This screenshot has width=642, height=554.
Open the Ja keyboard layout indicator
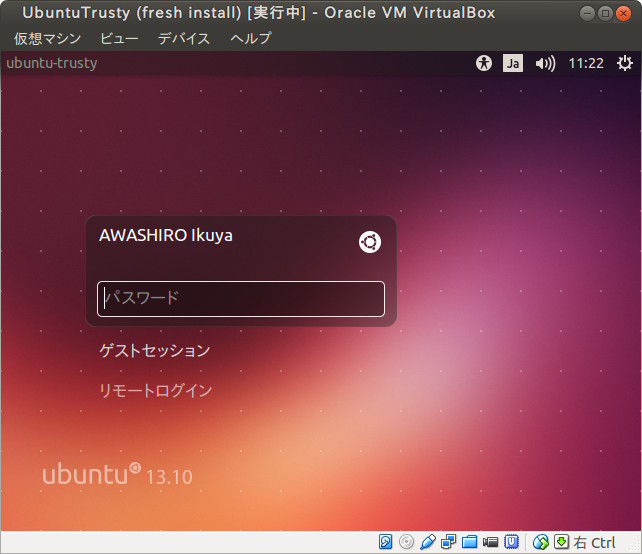point(513,63)
